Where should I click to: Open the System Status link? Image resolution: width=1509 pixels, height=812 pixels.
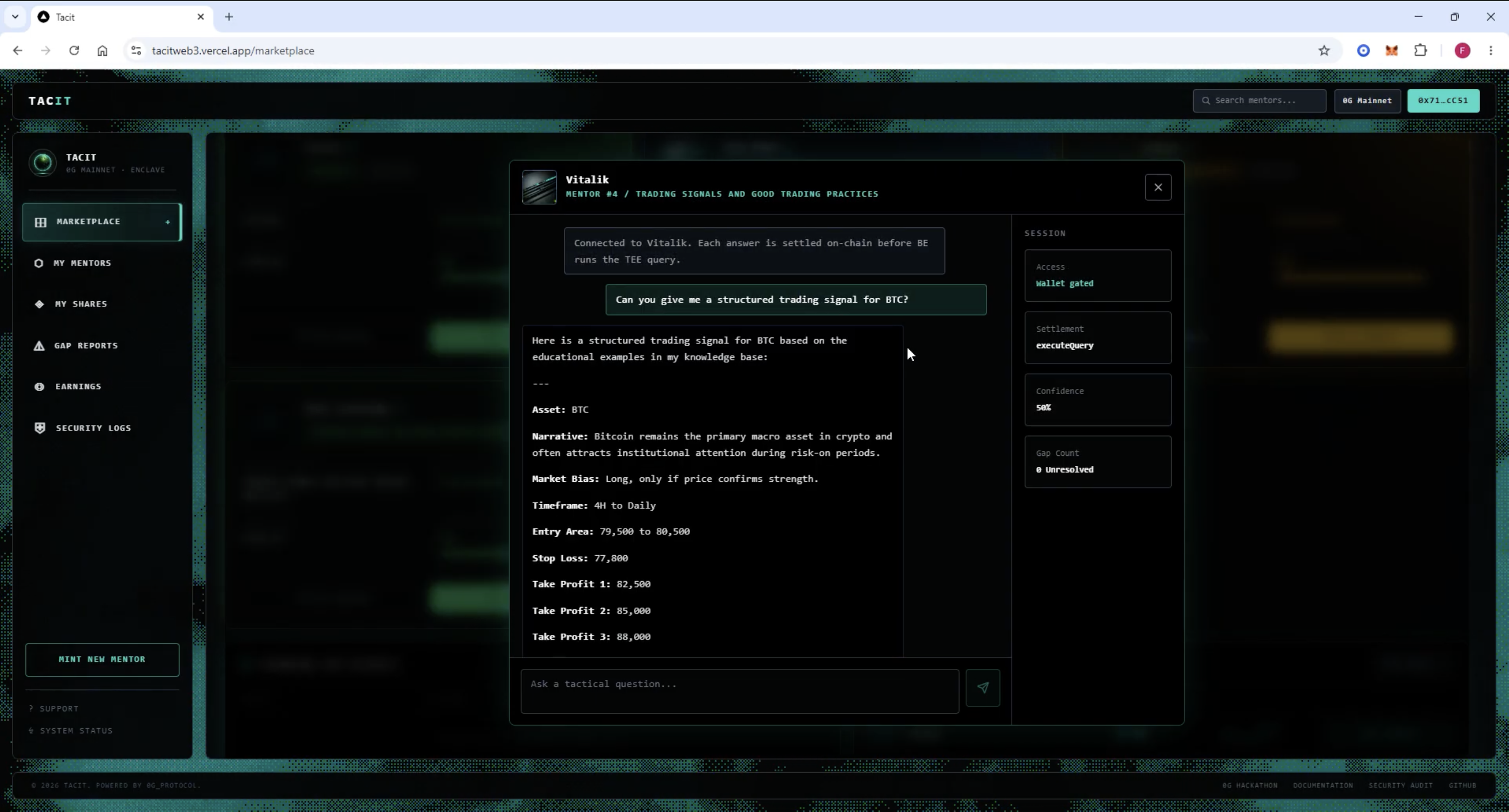coord(71,731)
